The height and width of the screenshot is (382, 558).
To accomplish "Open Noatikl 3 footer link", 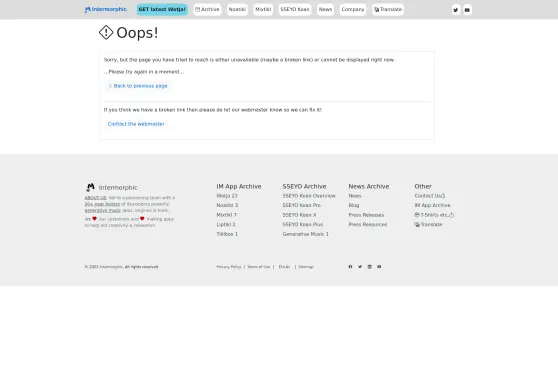I will (227, 205).
